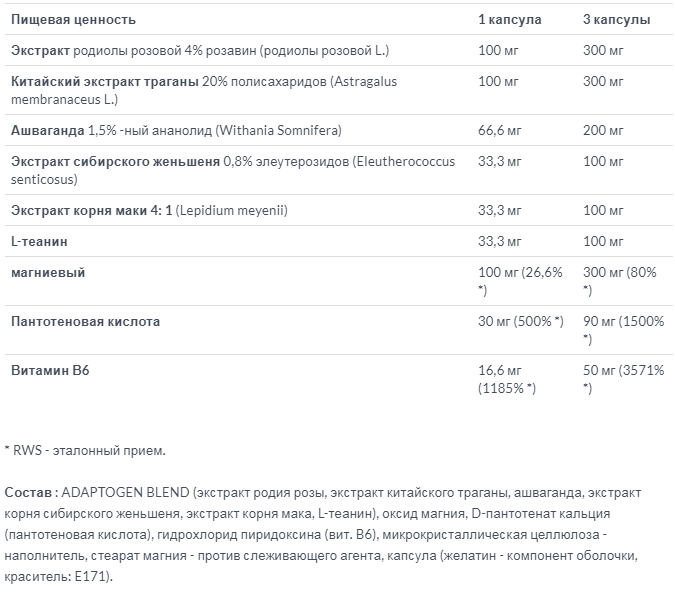Click the "100 мг (26,6% *)" magnesium value
Viewport: 675px width, 593px height.
coord(521,280)
